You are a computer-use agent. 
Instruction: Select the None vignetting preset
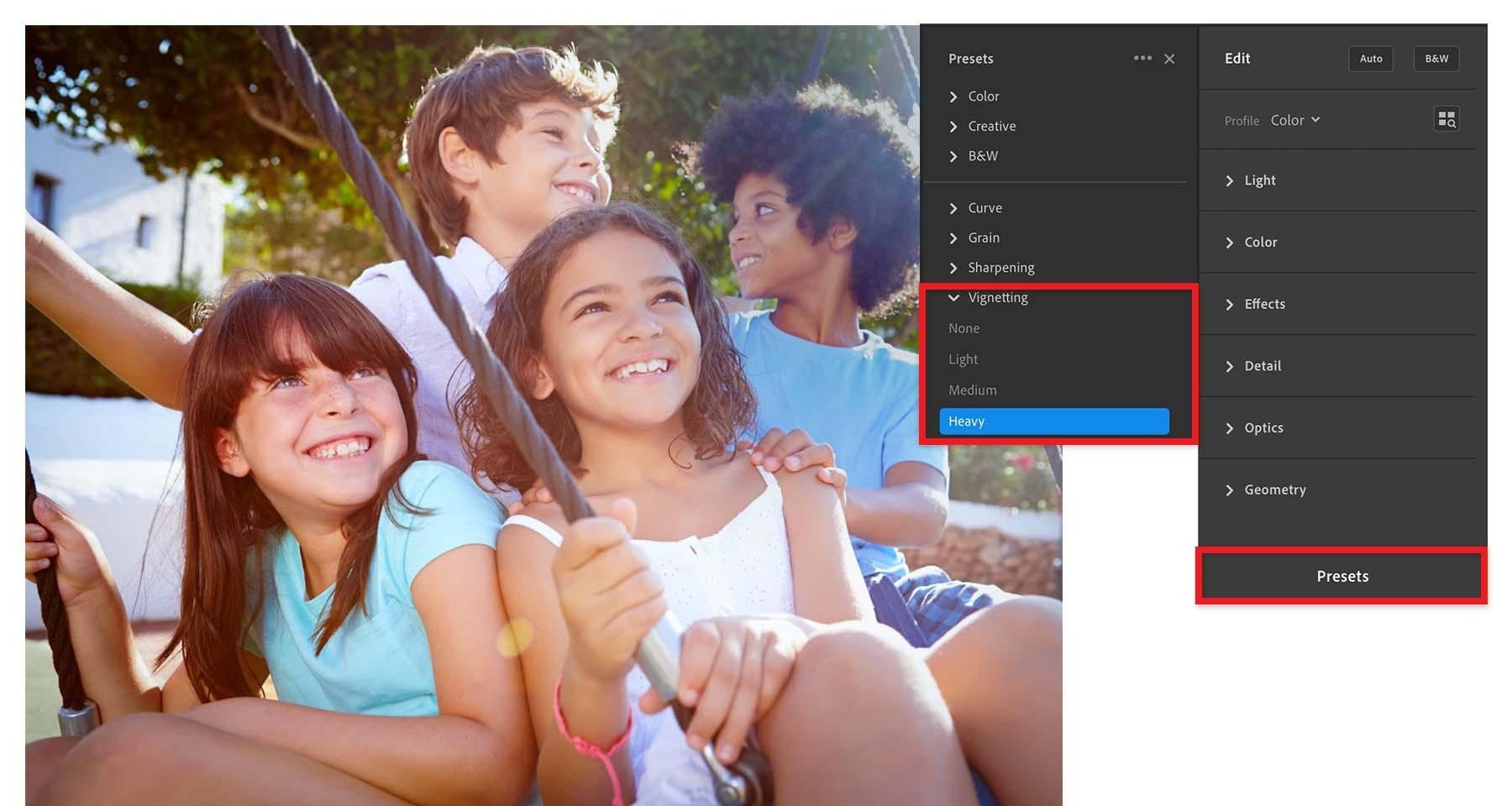click(963, 327)
